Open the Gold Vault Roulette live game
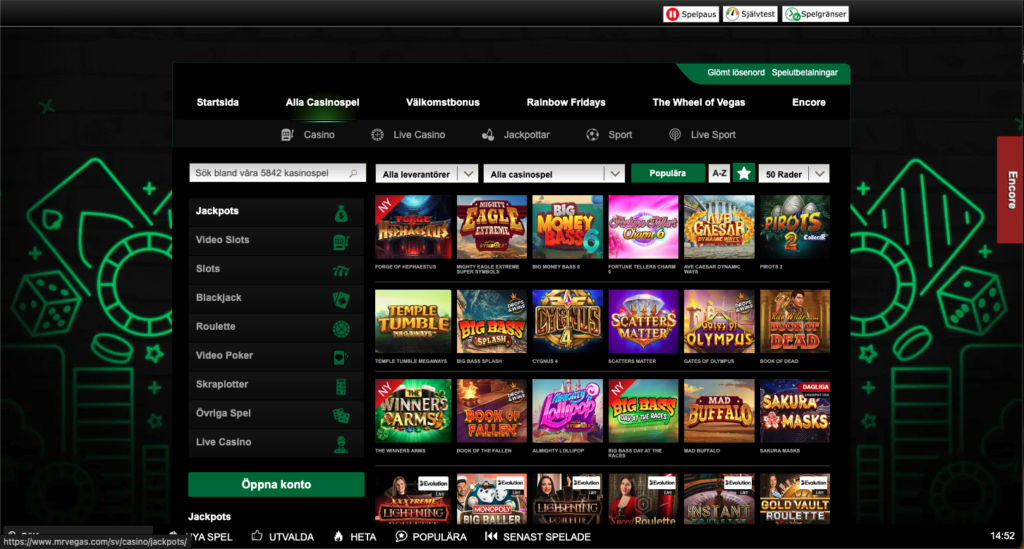Viewport: 1024px width, 549px height. coord(795,499)
